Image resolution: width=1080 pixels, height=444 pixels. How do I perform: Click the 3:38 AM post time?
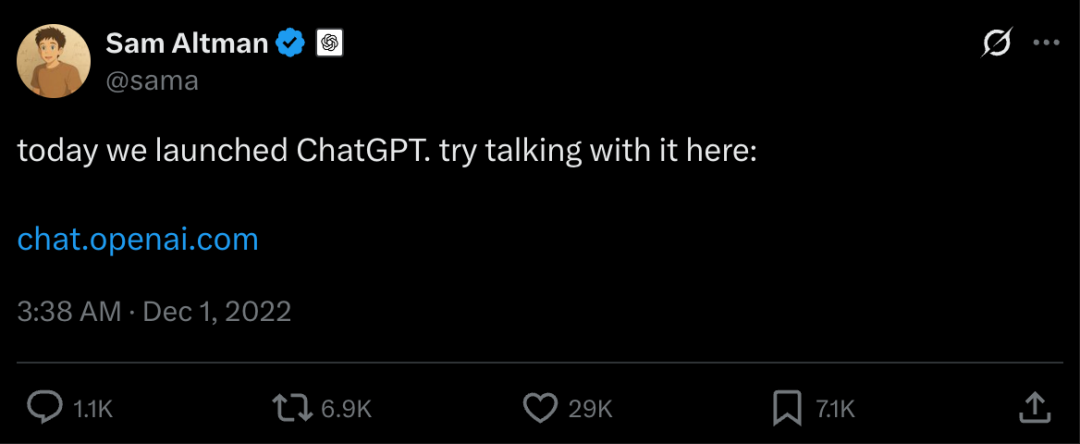(69, 311)
